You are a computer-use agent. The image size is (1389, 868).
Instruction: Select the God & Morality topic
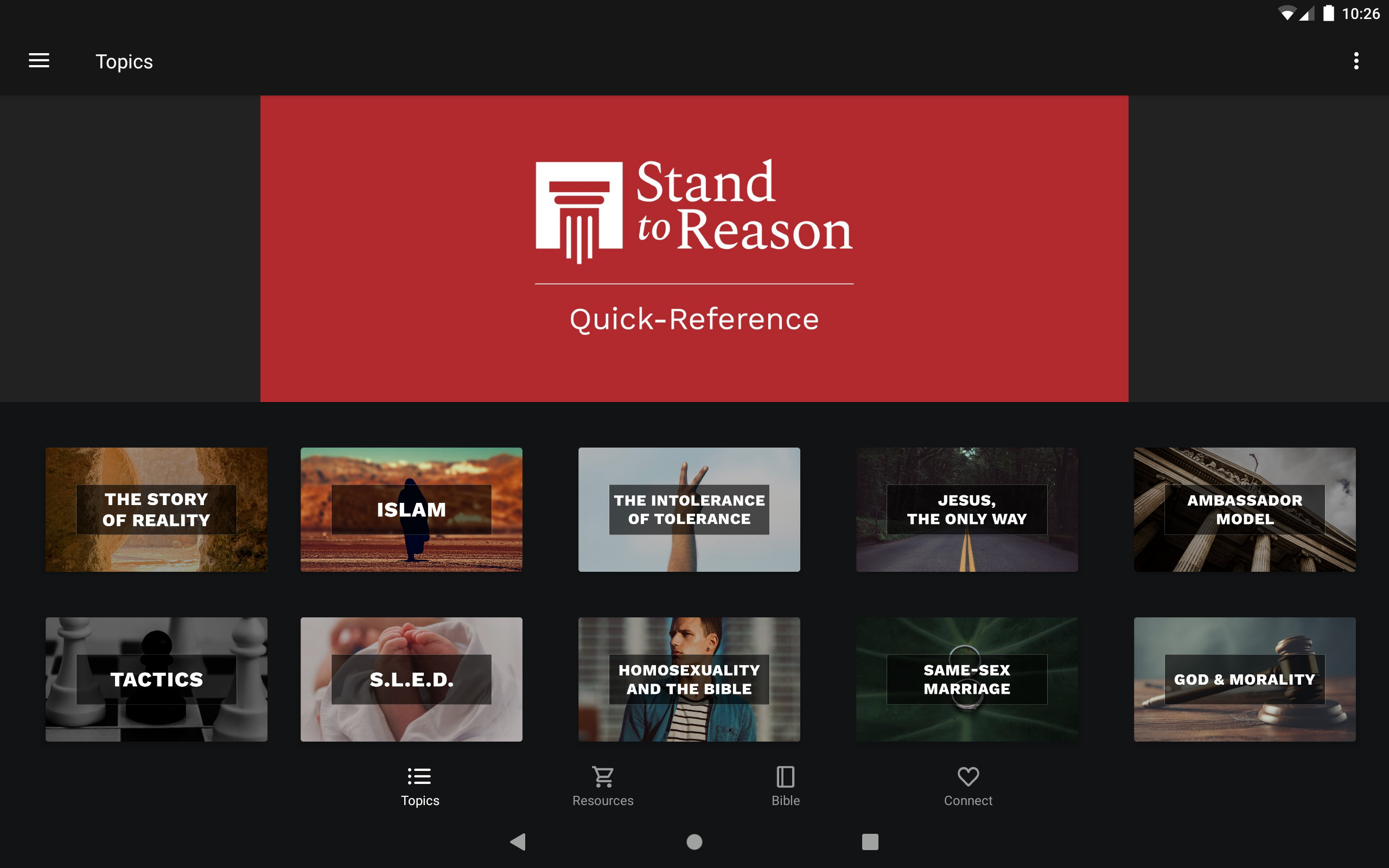[1244, 680]
